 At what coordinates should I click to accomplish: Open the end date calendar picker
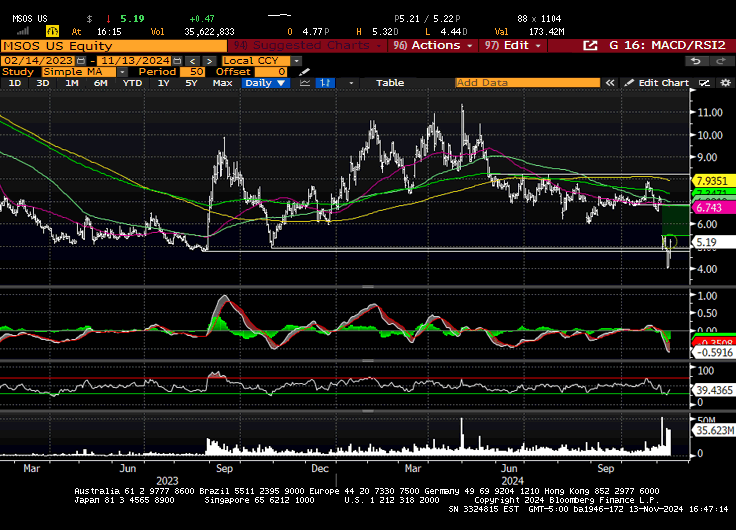[x=177, y=61]
